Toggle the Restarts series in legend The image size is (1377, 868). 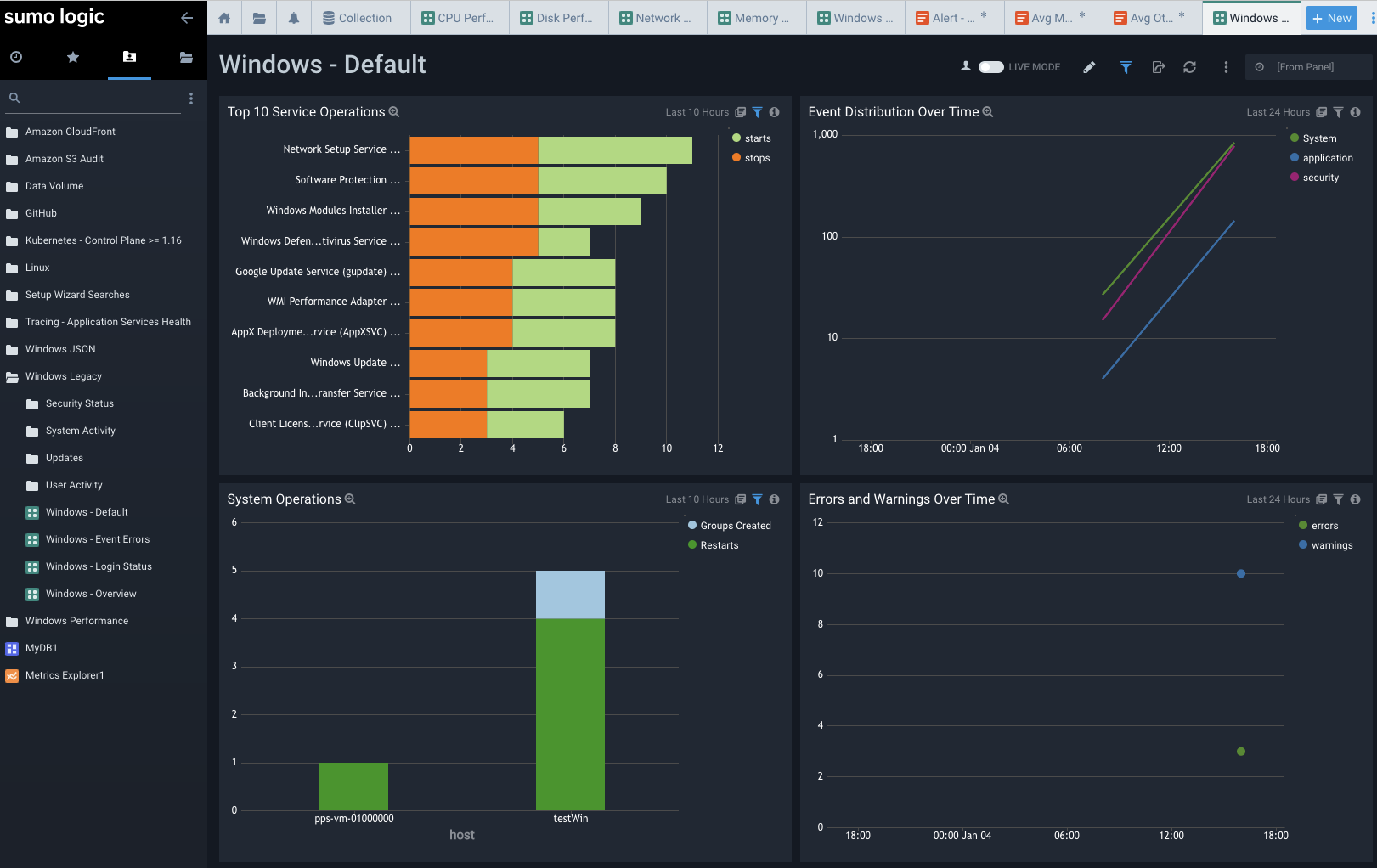714,545
